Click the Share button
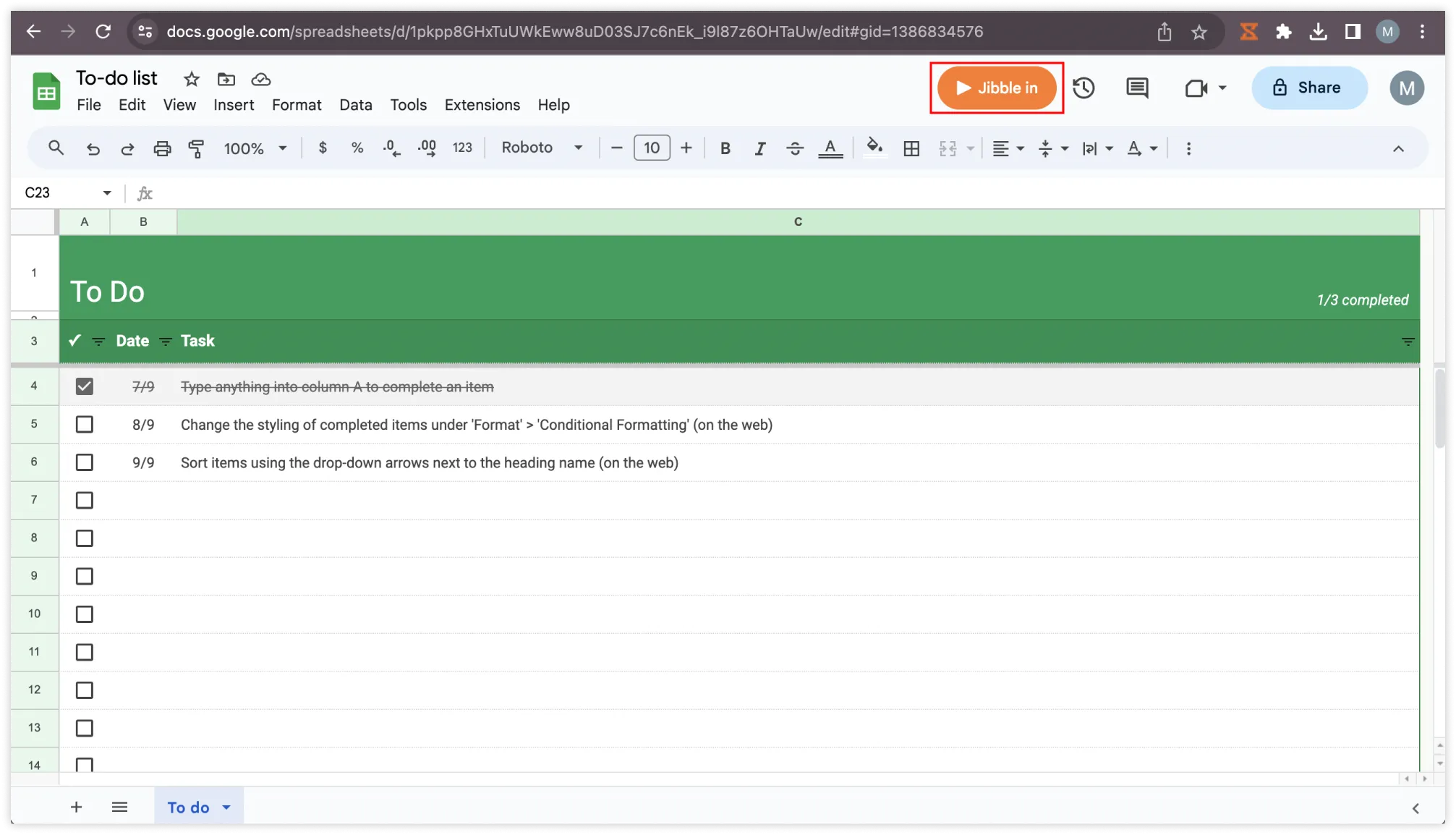This screenshot has width=1456, height=835. tap(1308, 88)
